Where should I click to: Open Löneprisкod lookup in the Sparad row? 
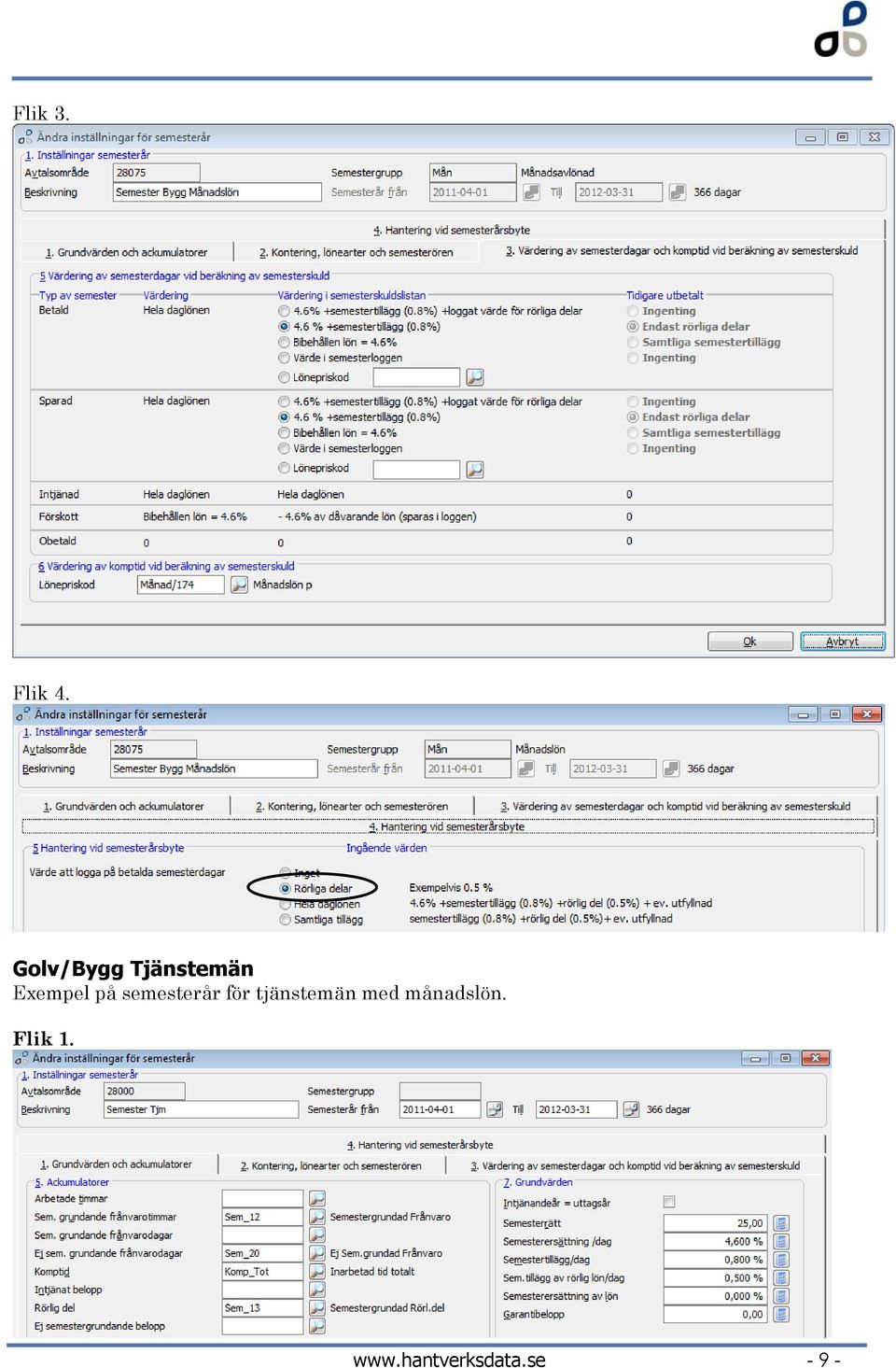(475, 469)
